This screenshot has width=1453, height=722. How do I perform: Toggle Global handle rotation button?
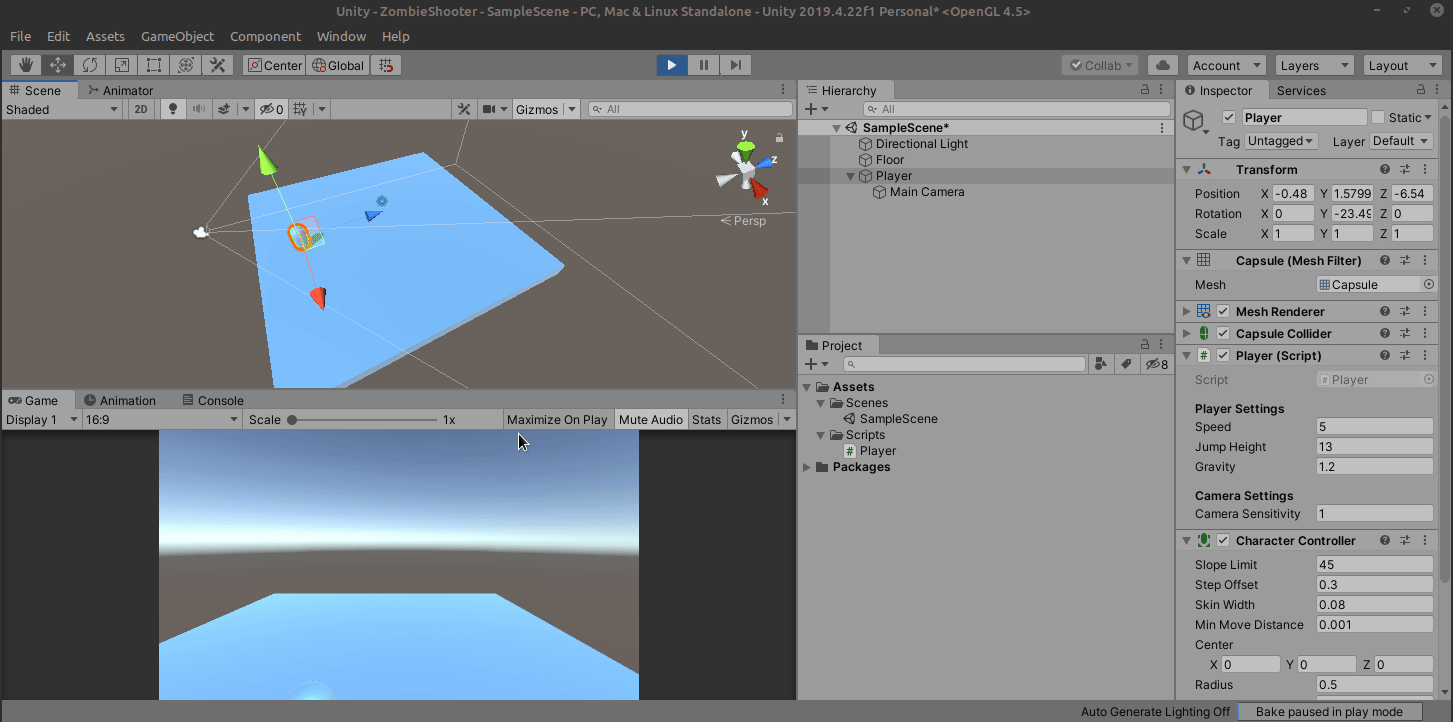point(338,65)
